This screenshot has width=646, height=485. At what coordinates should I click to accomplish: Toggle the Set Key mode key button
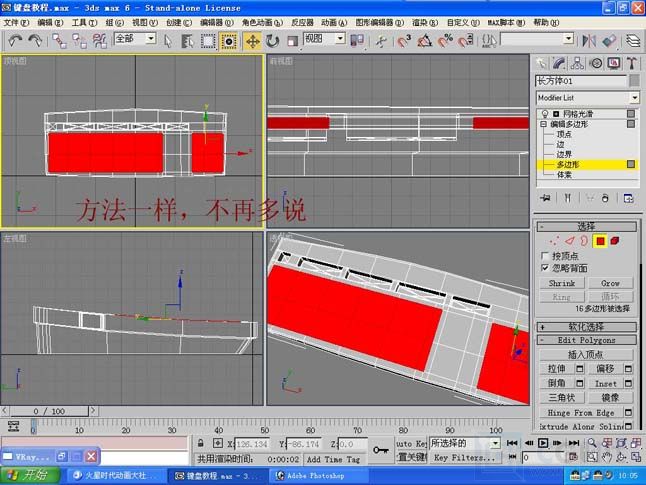tap(381, 450)
